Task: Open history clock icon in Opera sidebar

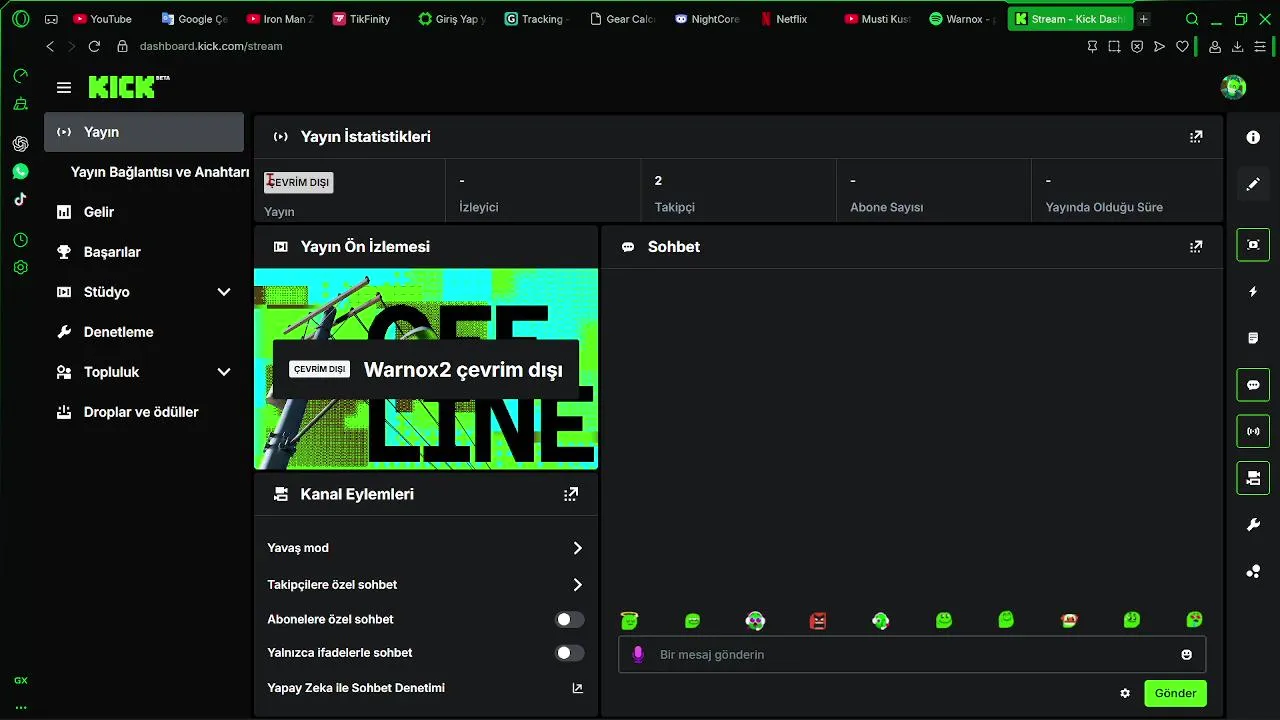Action: 20,240
